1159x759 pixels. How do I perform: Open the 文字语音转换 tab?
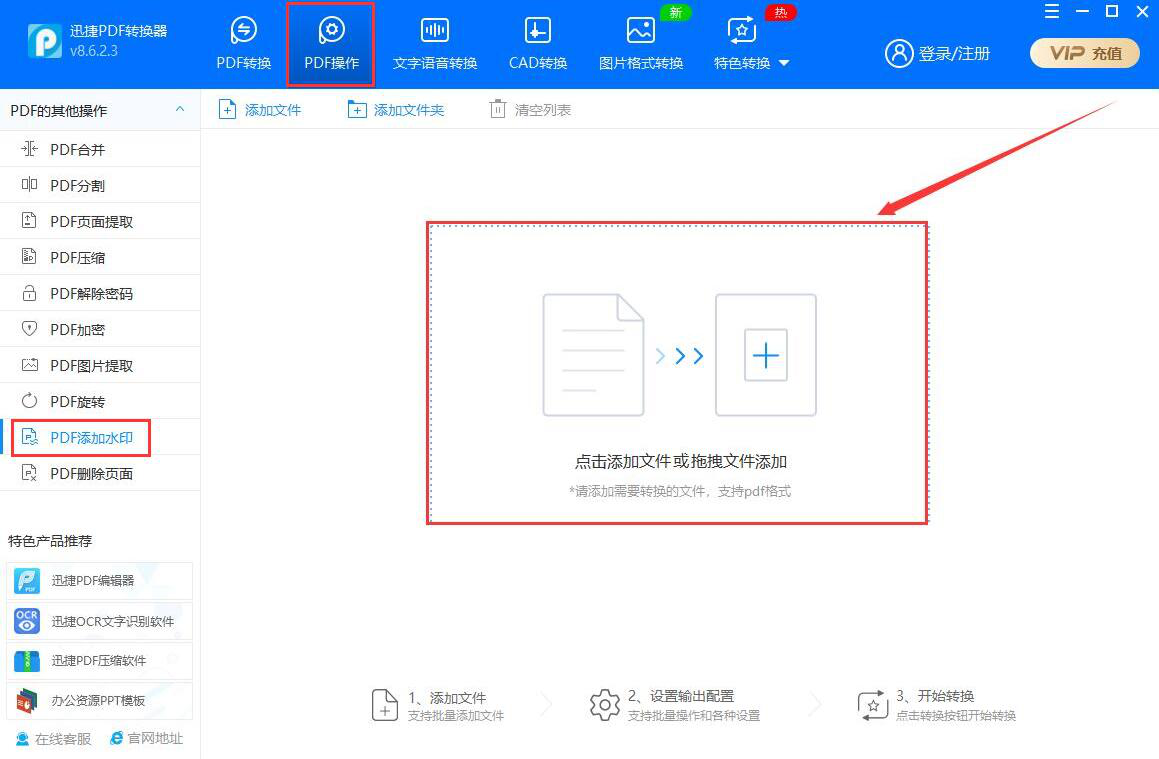coord(435,44)
